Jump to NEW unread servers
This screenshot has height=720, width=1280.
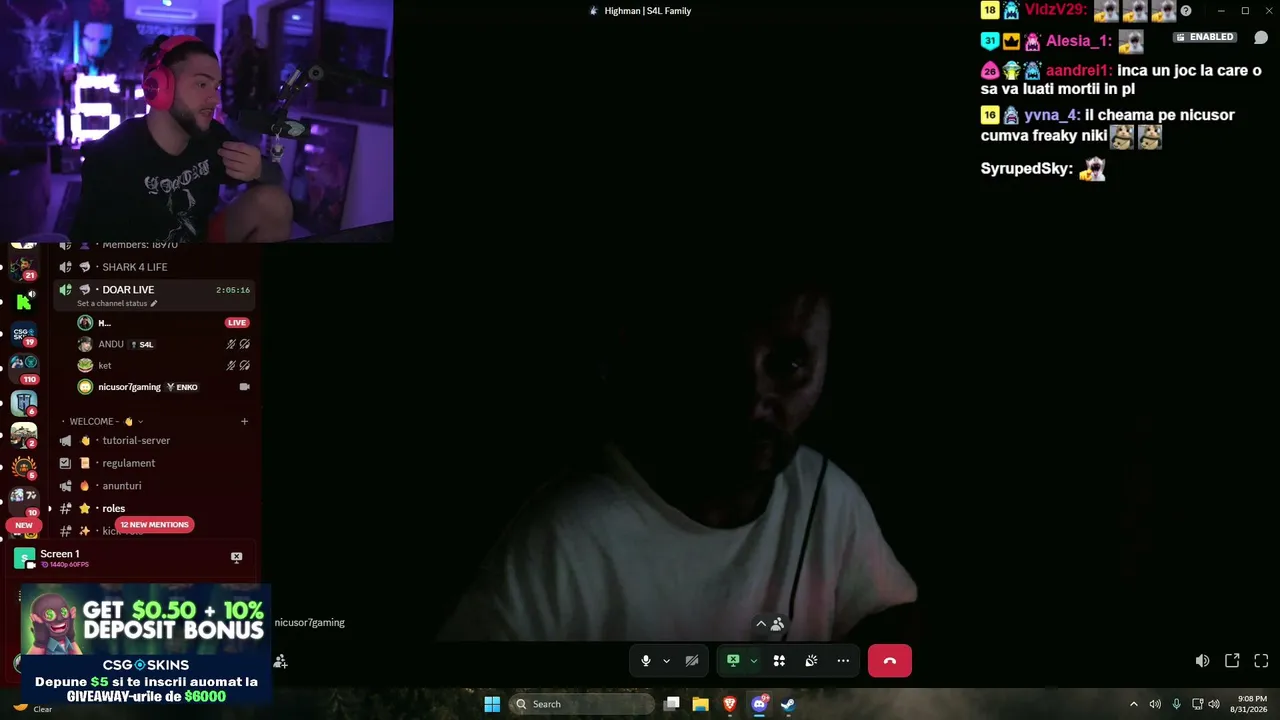[24, 525]
